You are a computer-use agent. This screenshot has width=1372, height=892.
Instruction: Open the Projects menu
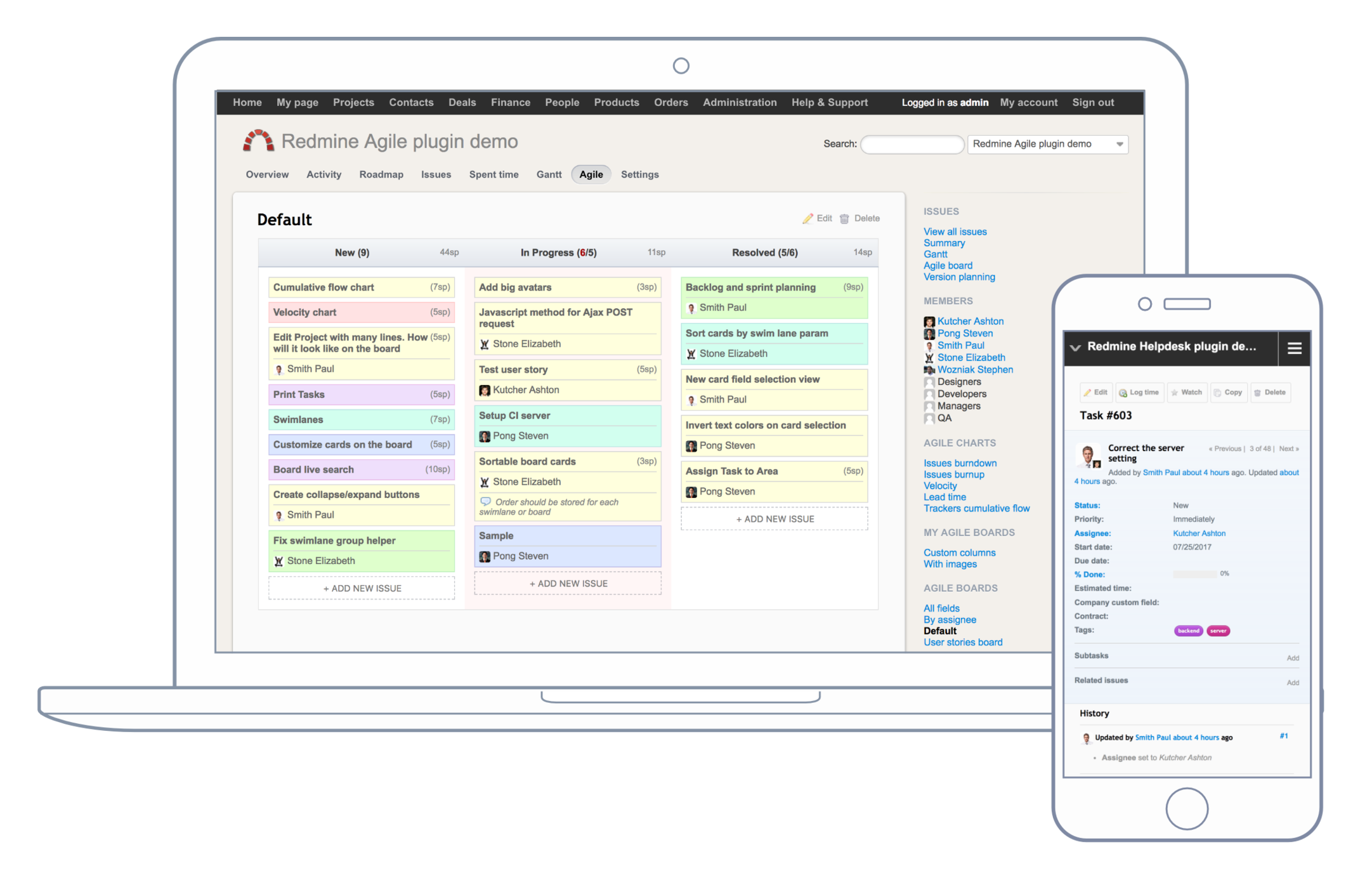click(x=353, y=102)
